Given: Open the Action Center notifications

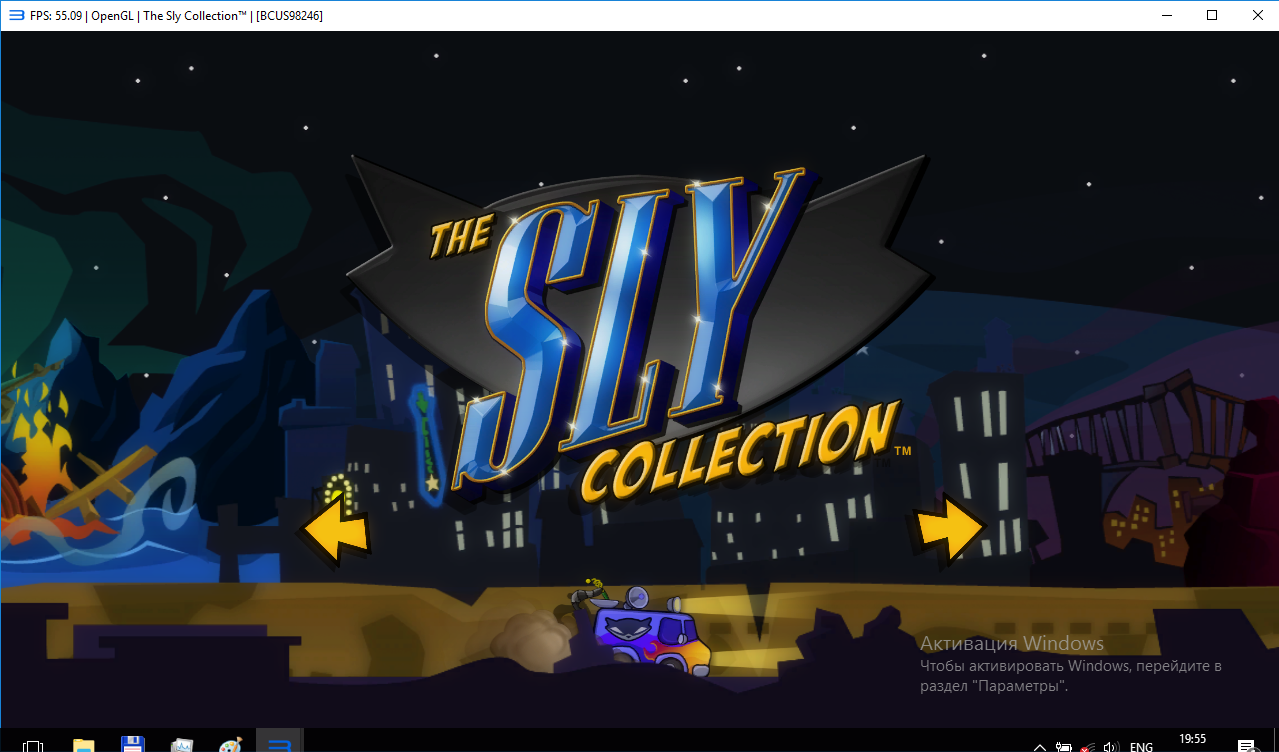Looking at the screenshot, I should (1246, 745).
